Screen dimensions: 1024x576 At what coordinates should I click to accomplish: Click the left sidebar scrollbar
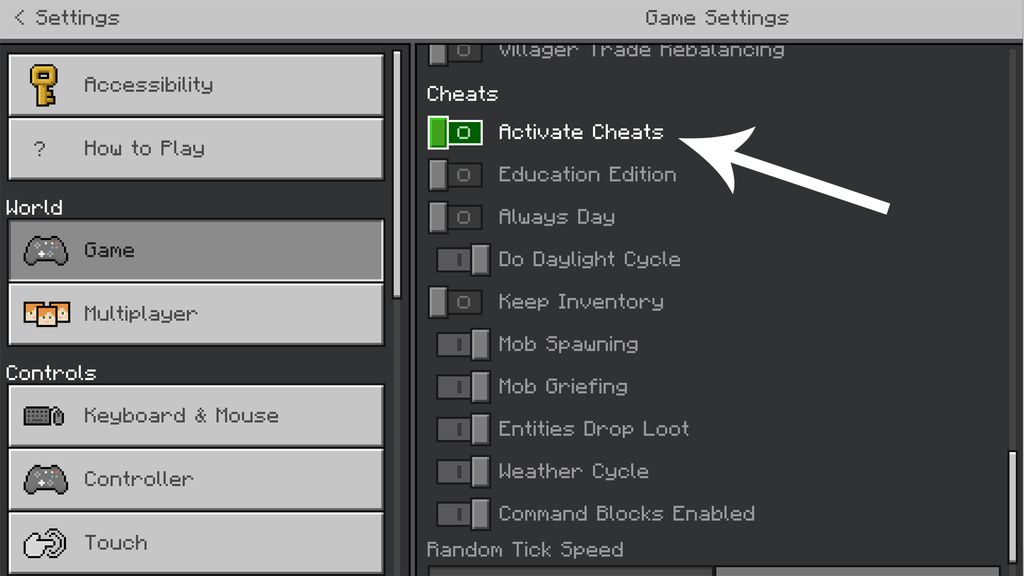point(398,170)
